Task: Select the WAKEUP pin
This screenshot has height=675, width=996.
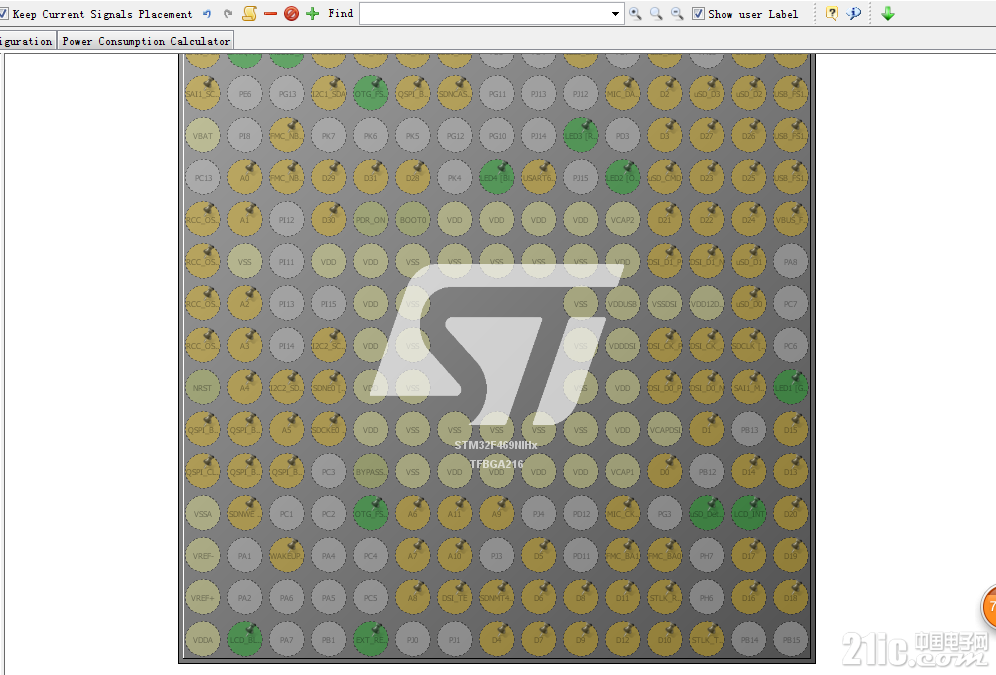Action: (286, 556)
